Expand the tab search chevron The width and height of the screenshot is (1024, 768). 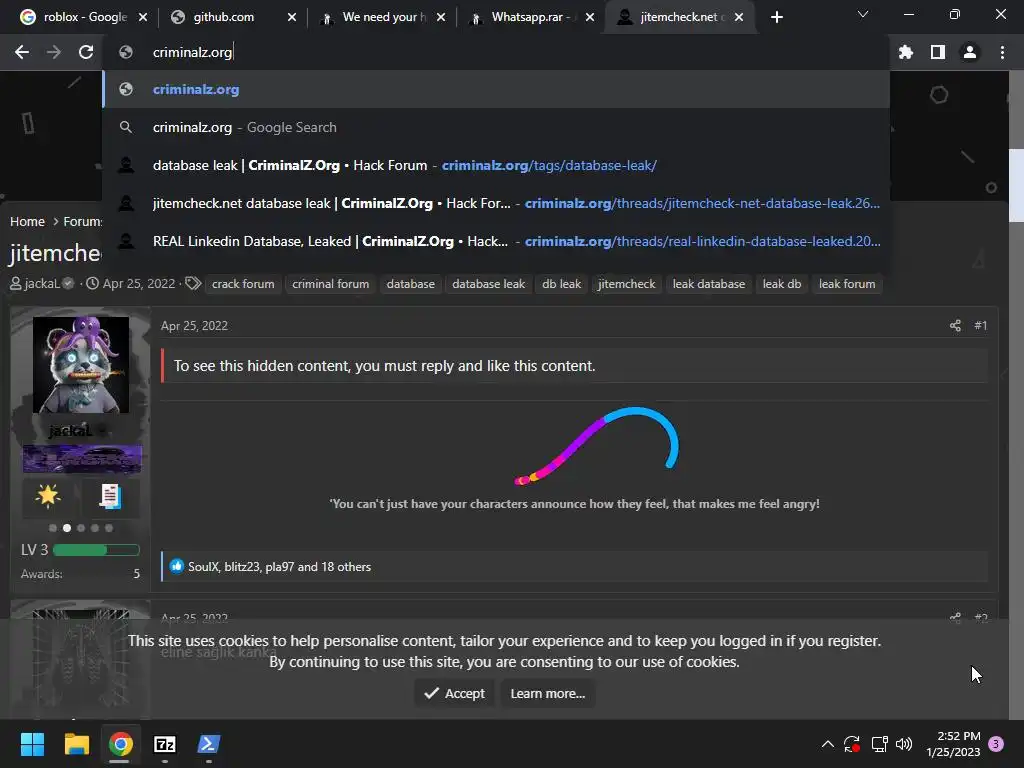click(863, 14)
